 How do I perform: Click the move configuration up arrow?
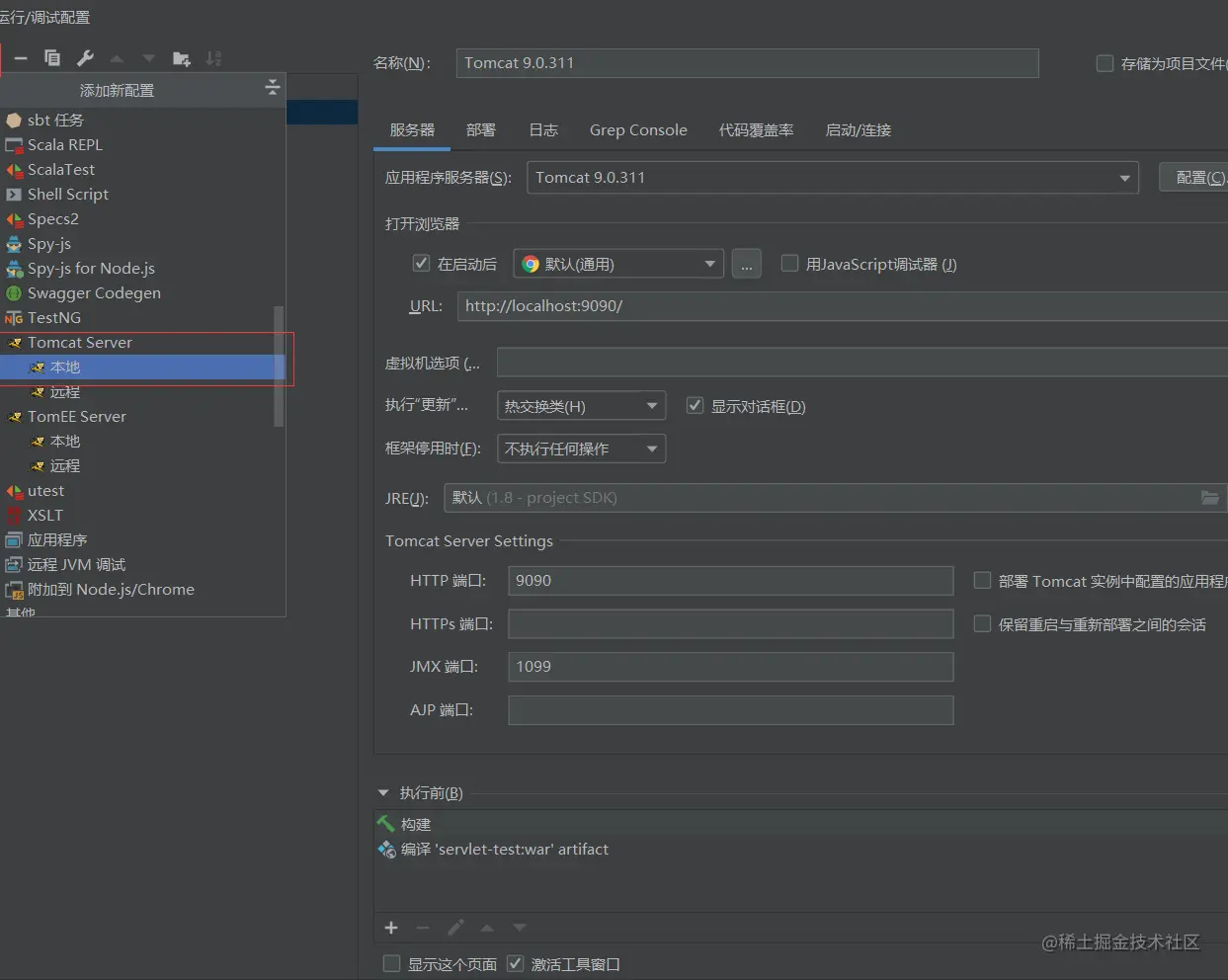[117, 58]
